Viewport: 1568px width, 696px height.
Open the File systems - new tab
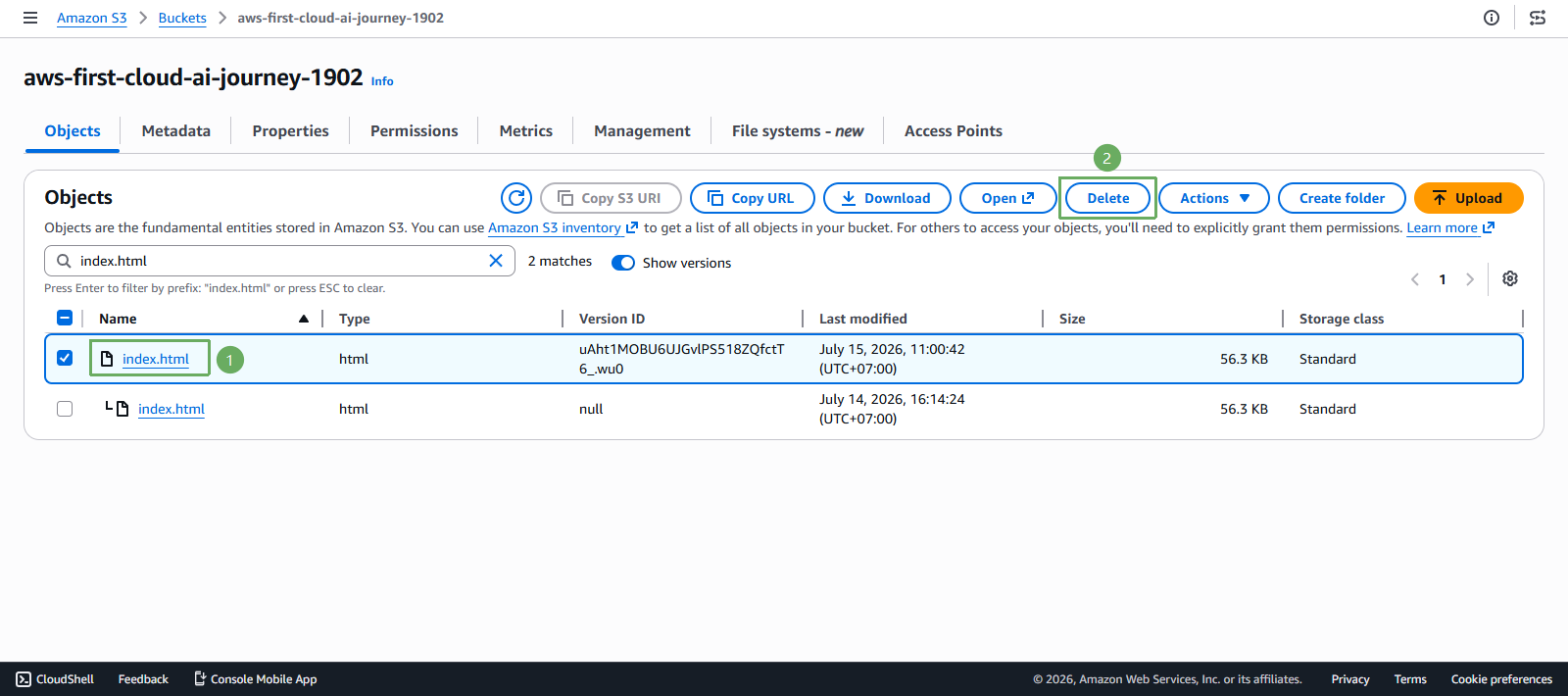pos(798,131)
